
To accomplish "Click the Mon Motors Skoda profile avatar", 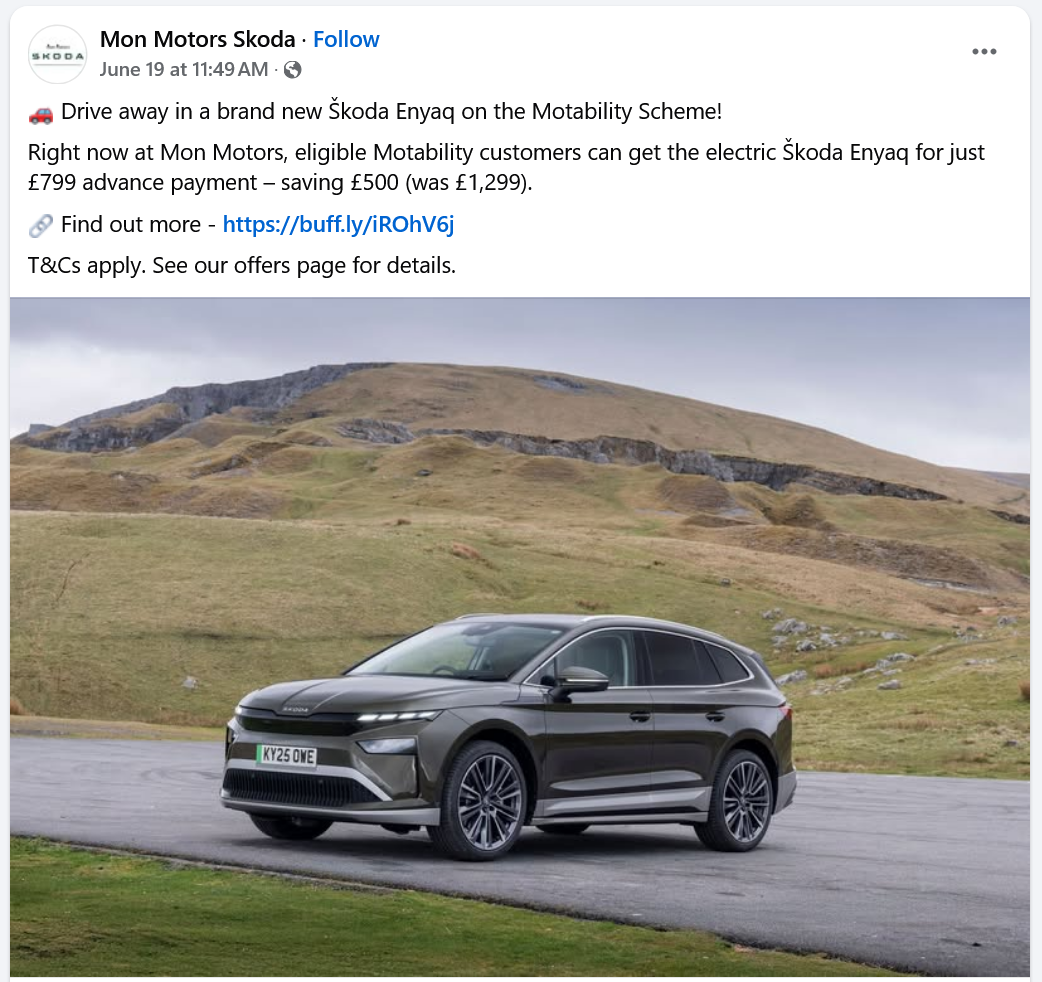I will coord(58,54).
